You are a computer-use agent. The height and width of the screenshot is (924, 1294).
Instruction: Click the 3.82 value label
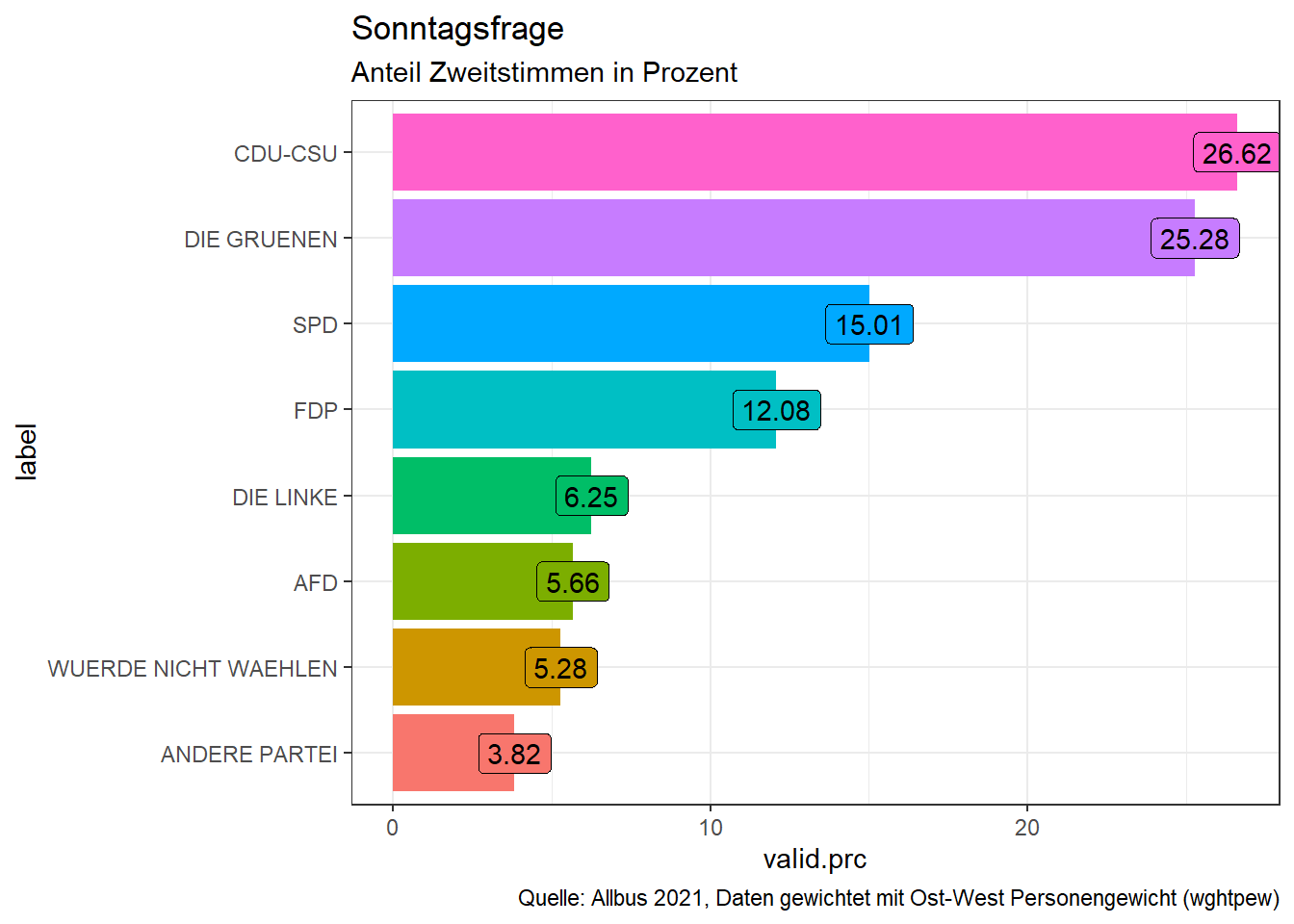pos(514,754)
